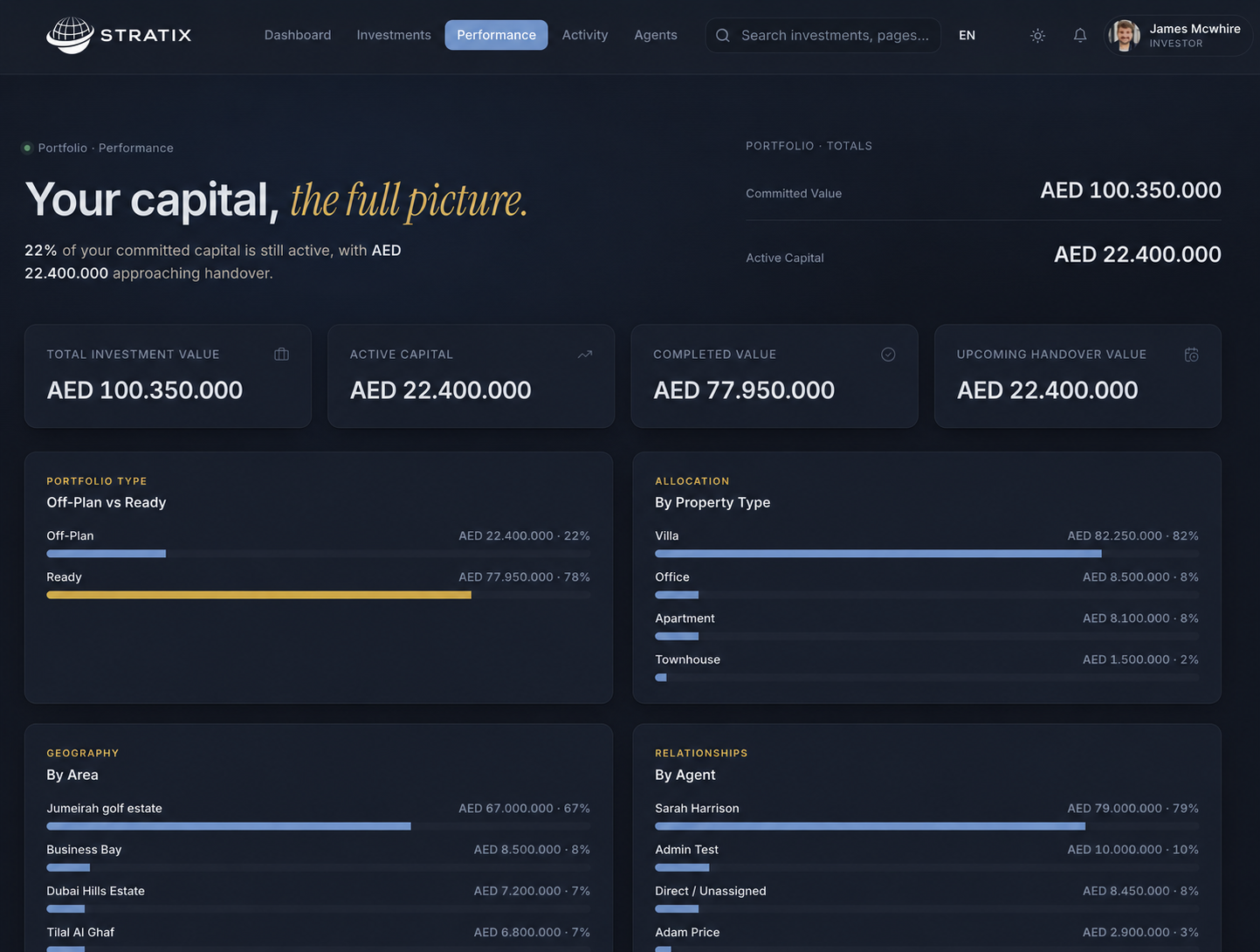Image resolution: width=1260 pixels, height=952 pixels.
Task: Click the Jumeirah golf estate area bar
Action: coord(319,826)
